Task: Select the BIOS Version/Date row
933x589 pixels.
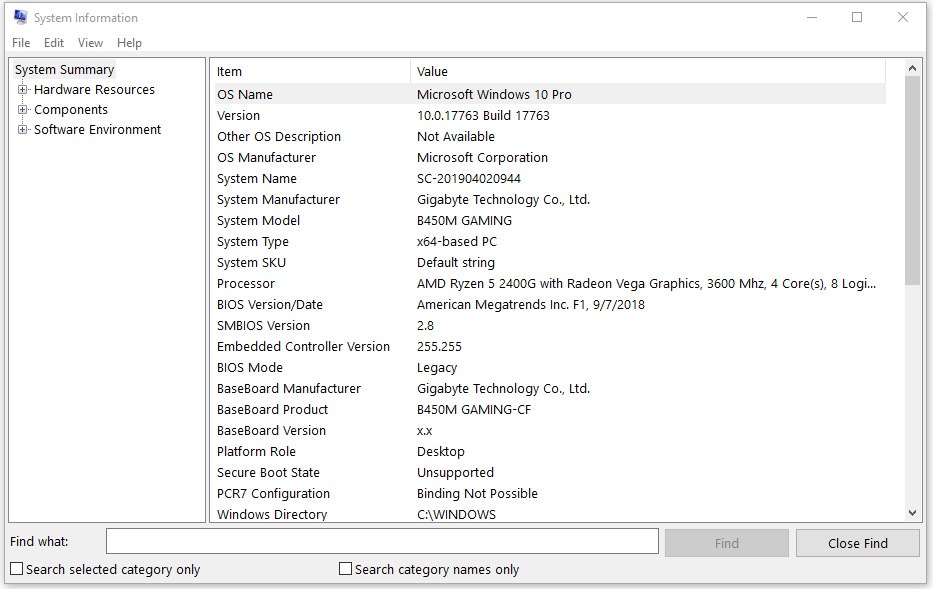Action: pos(550,305)
